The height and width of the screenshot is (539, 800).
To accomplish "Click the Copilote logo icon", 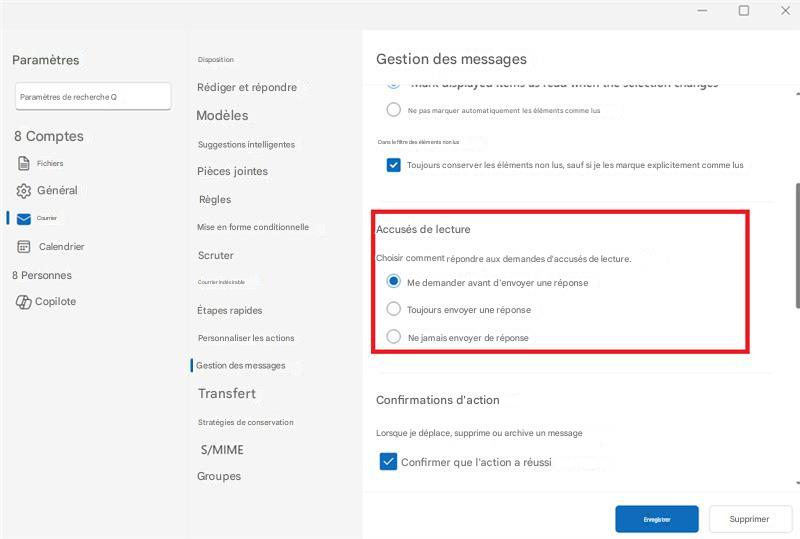I will 23,302.
